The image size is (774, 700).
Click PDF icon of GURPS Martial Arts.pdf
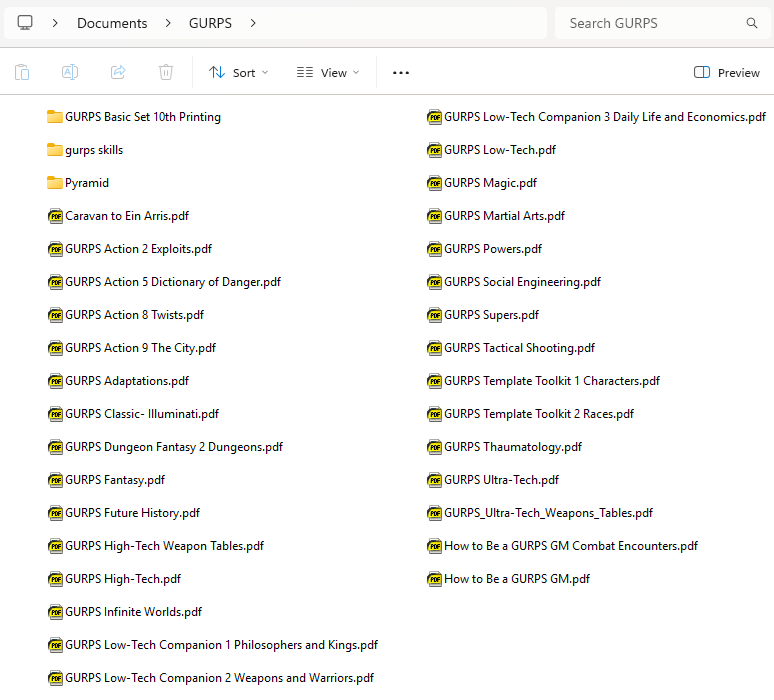(x=434, y=216)
